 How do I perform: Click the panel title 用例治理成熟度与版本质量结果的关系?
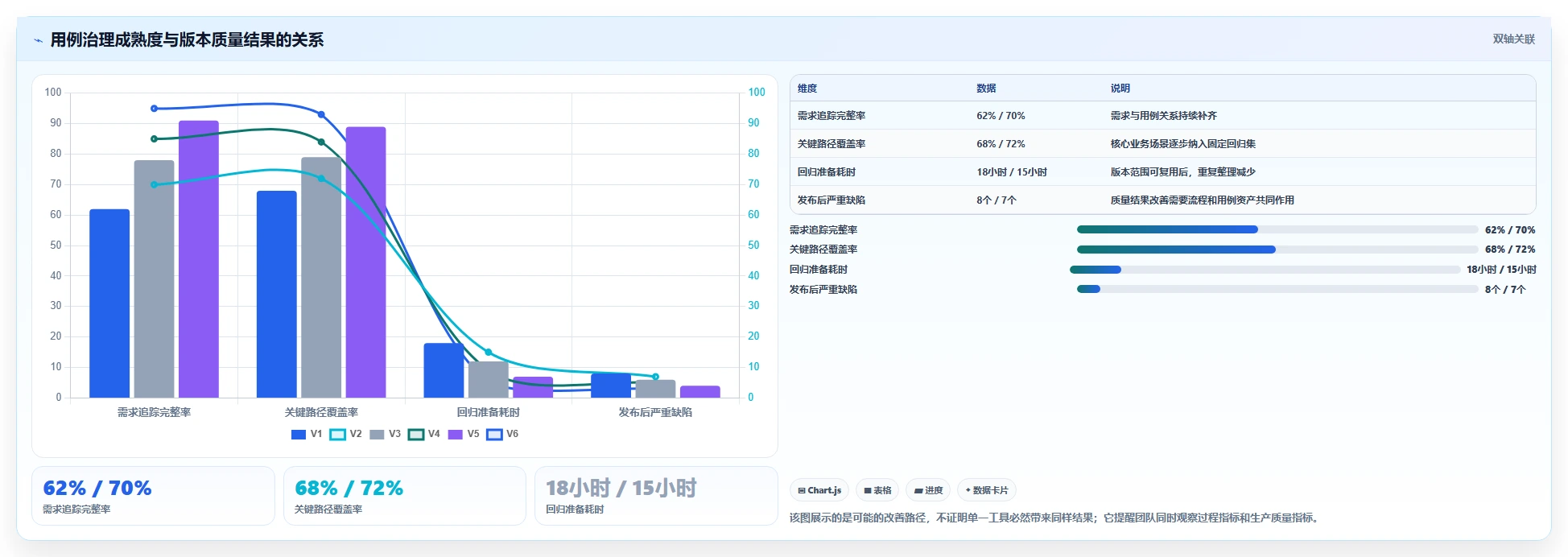187,40
